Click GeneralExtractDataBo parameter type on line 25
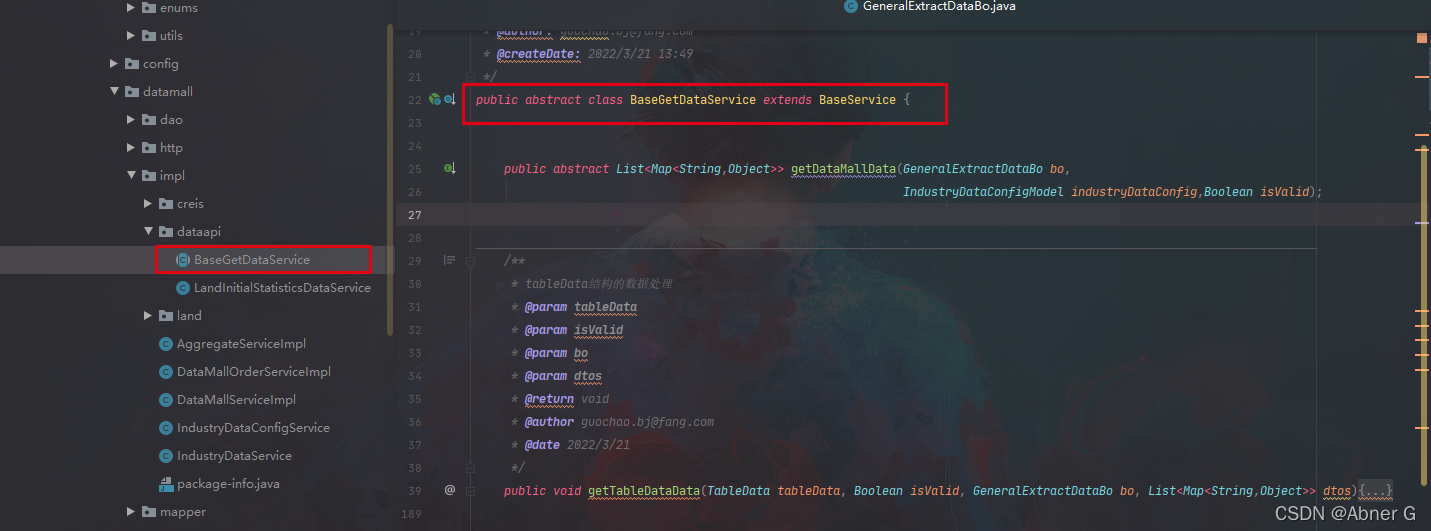This screenshot has width=1431, height=531. pos(973,169)
